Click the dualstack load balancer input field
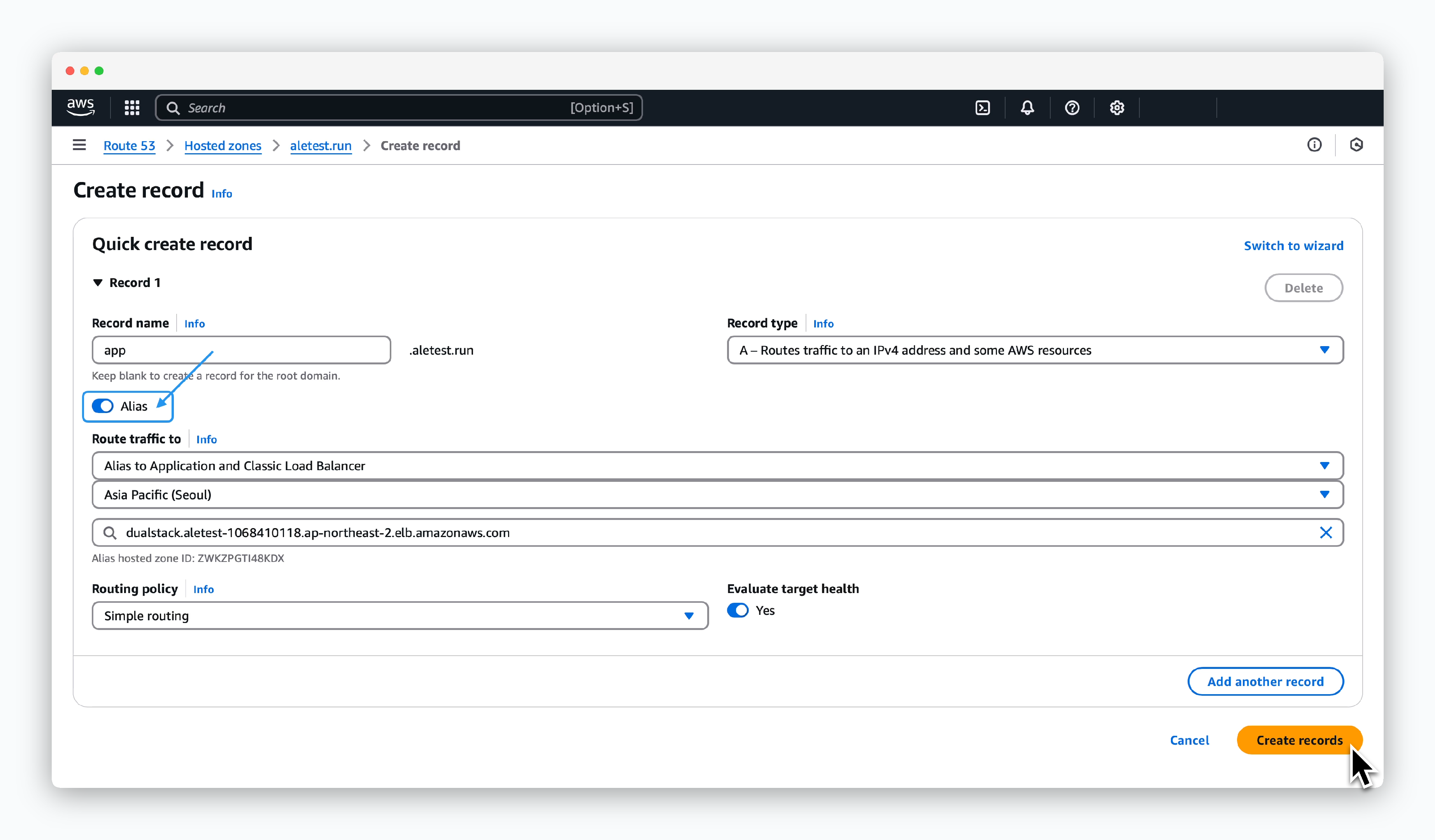The image size is (1435, 840). pyautogui.click(x=717, y=533)
